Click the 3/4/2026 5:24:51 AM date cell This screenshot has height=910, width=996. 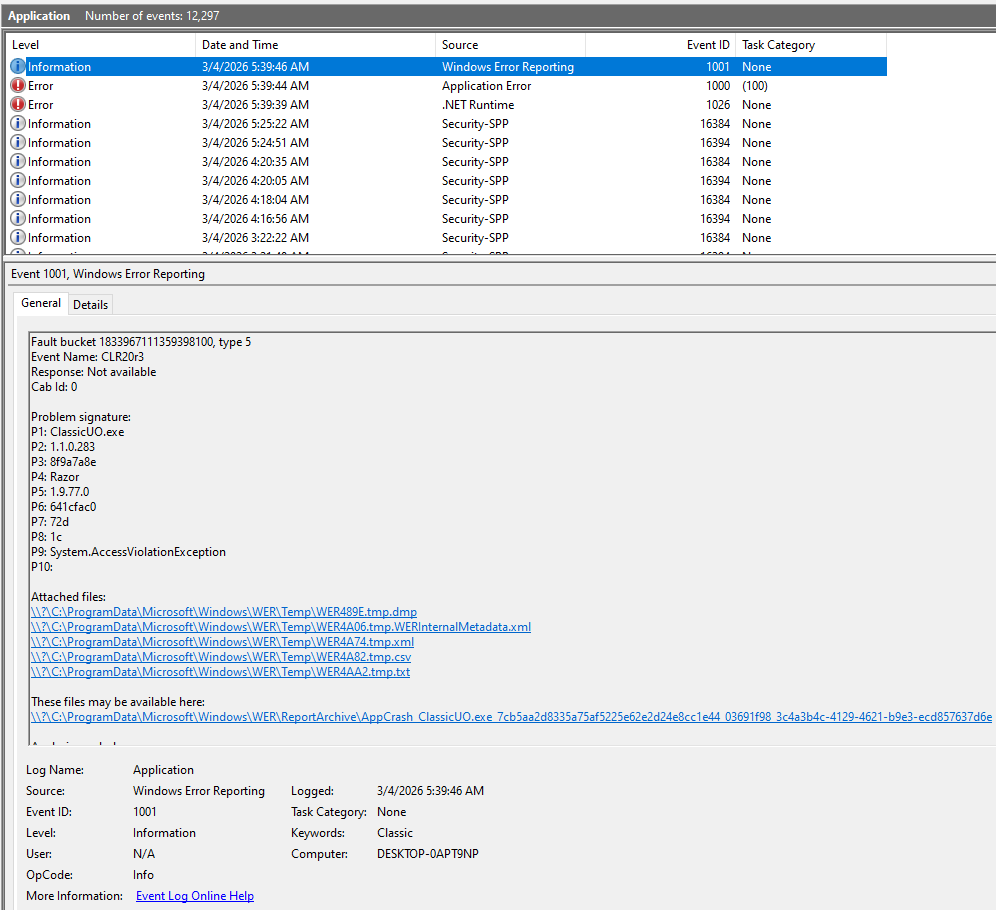pyautogui.click(x=255, y=143)
